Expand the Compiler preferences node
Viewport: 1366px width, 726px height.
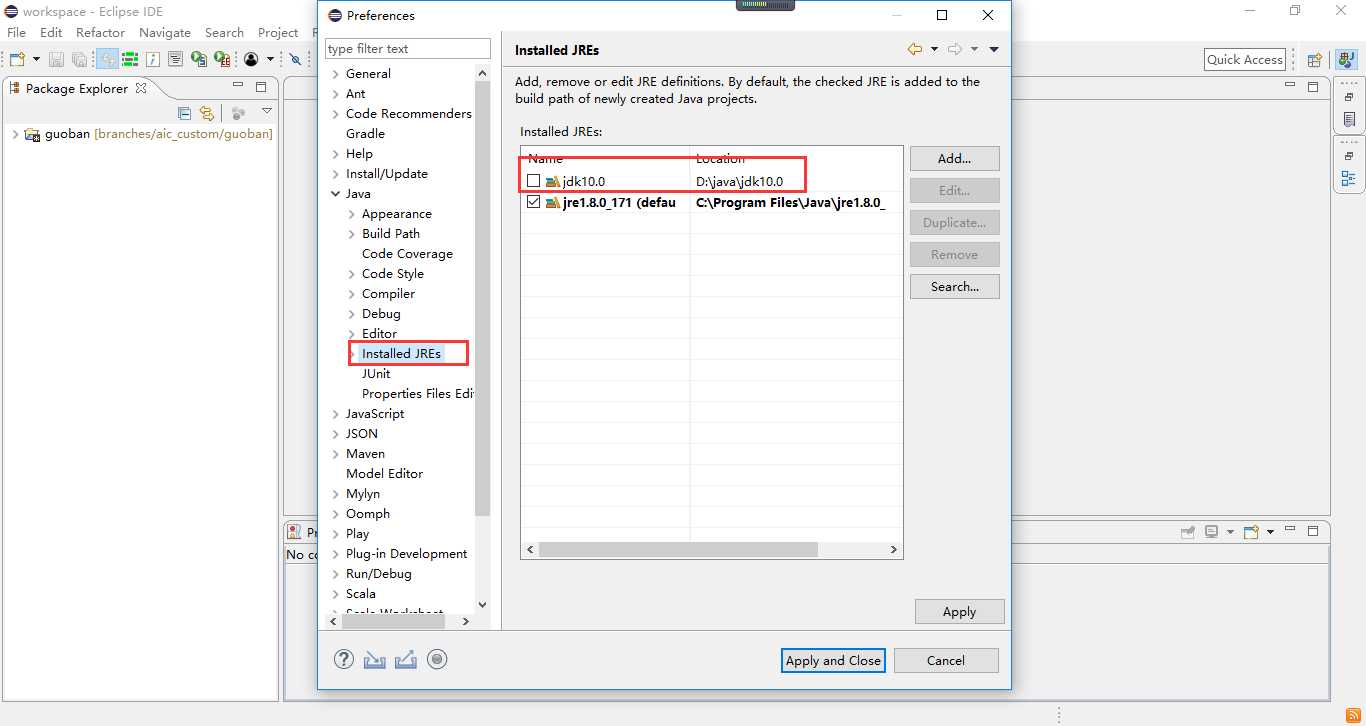[x=352, y=294]
